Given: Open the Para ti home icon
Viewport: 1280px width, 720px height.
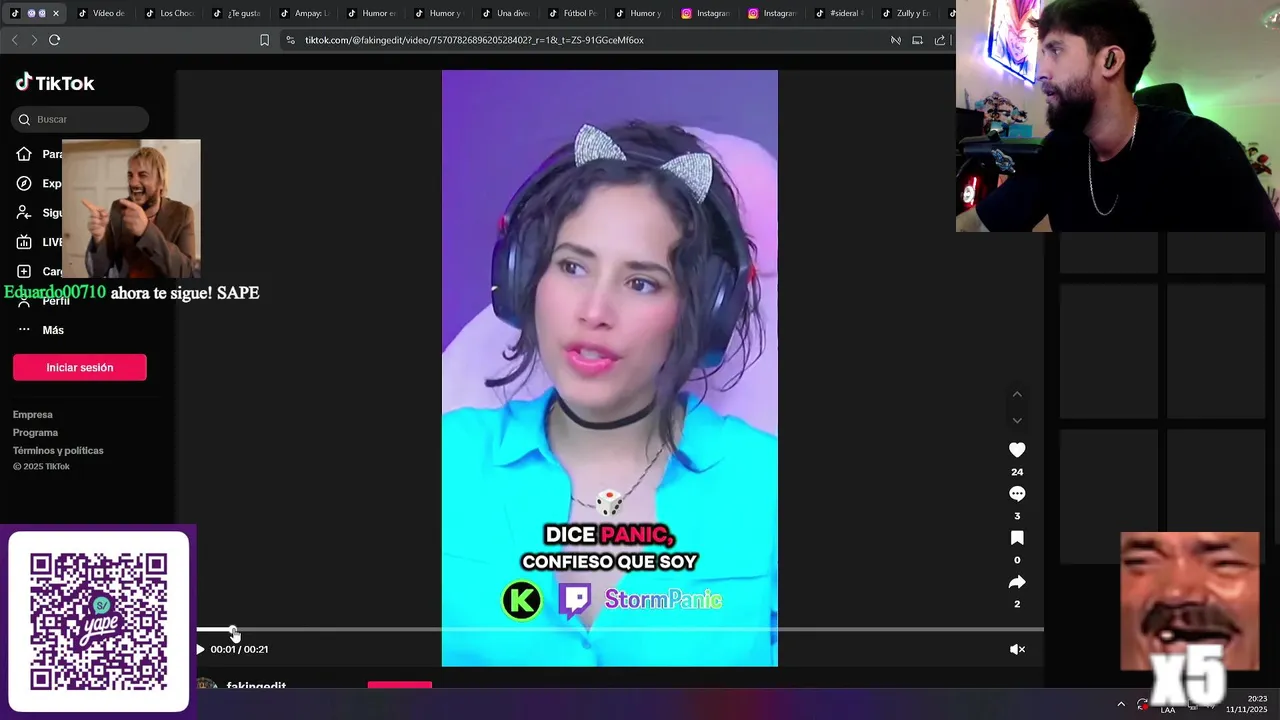Looking at the screenshot, I should 24,154.
